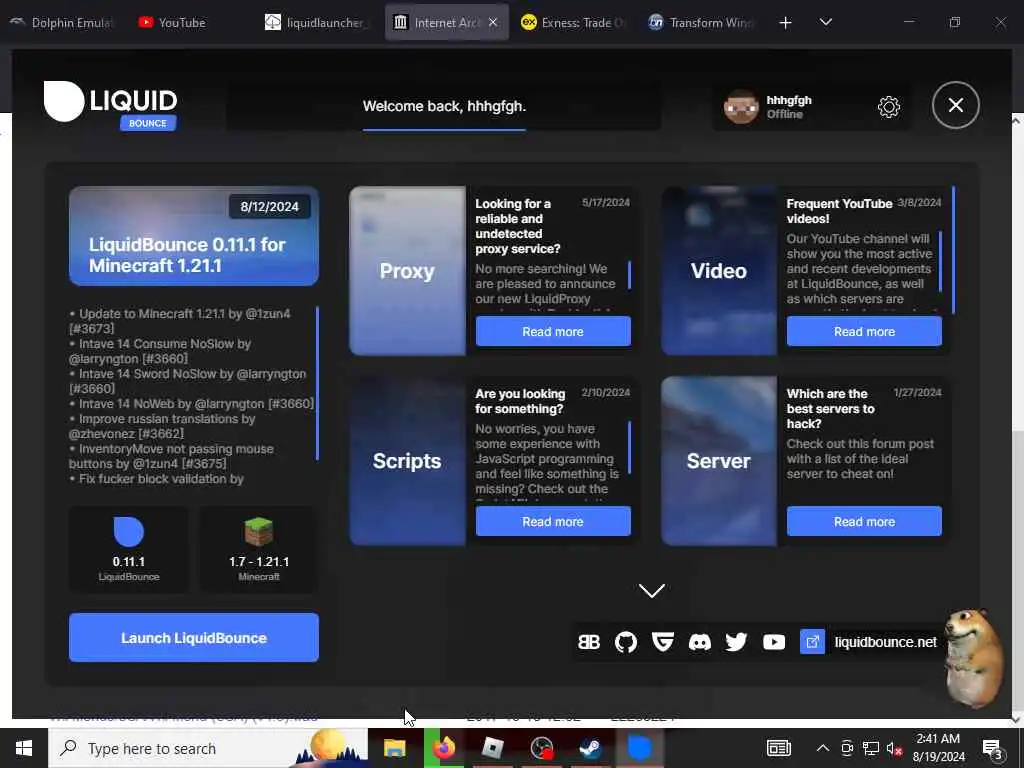Open the YouTube icon link in footer
The height and width of the screenshot is (768, 1024).
[774, 642]
